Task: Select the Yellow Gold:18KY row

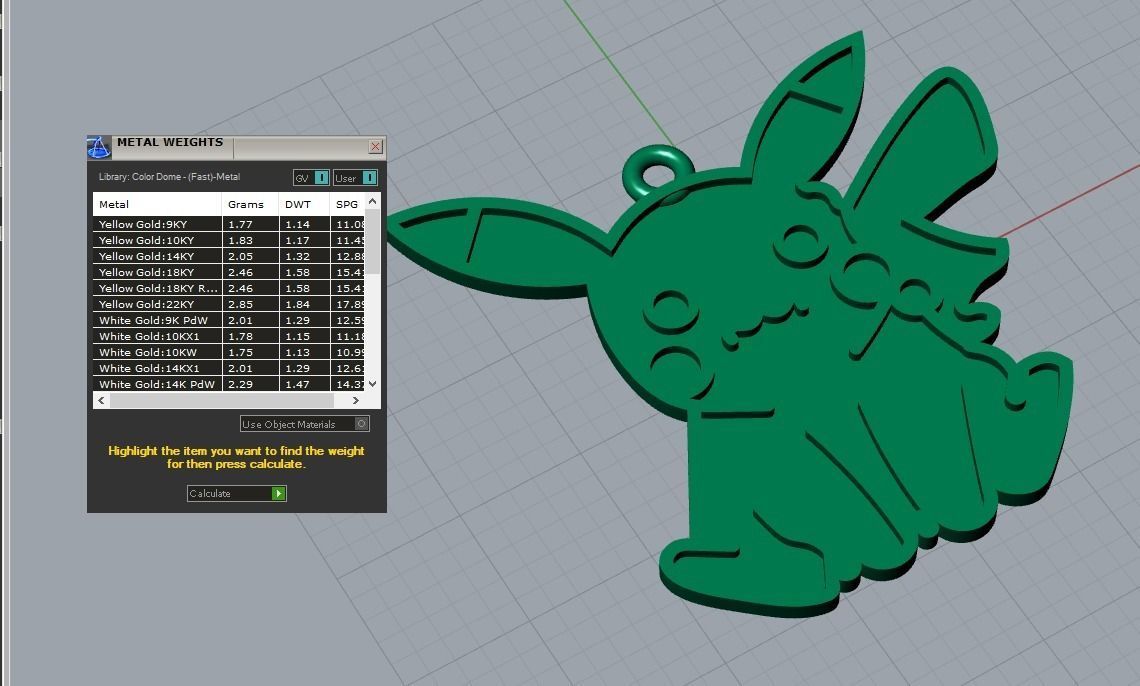Action: (228, 273)
